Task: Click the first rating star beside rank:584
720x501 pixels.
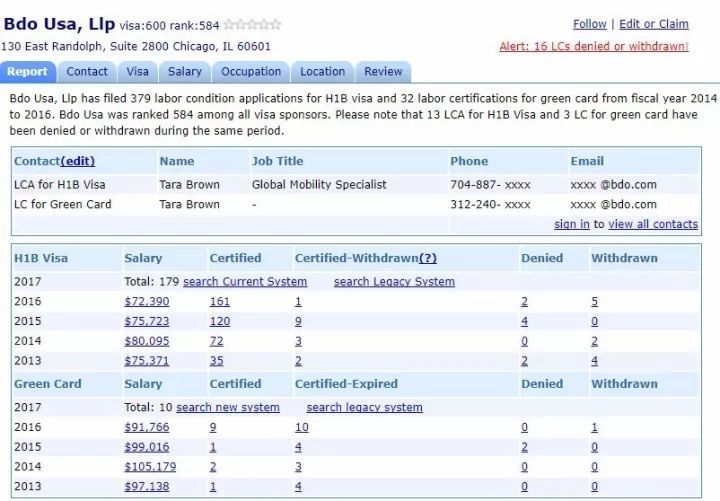Action: 229,25
